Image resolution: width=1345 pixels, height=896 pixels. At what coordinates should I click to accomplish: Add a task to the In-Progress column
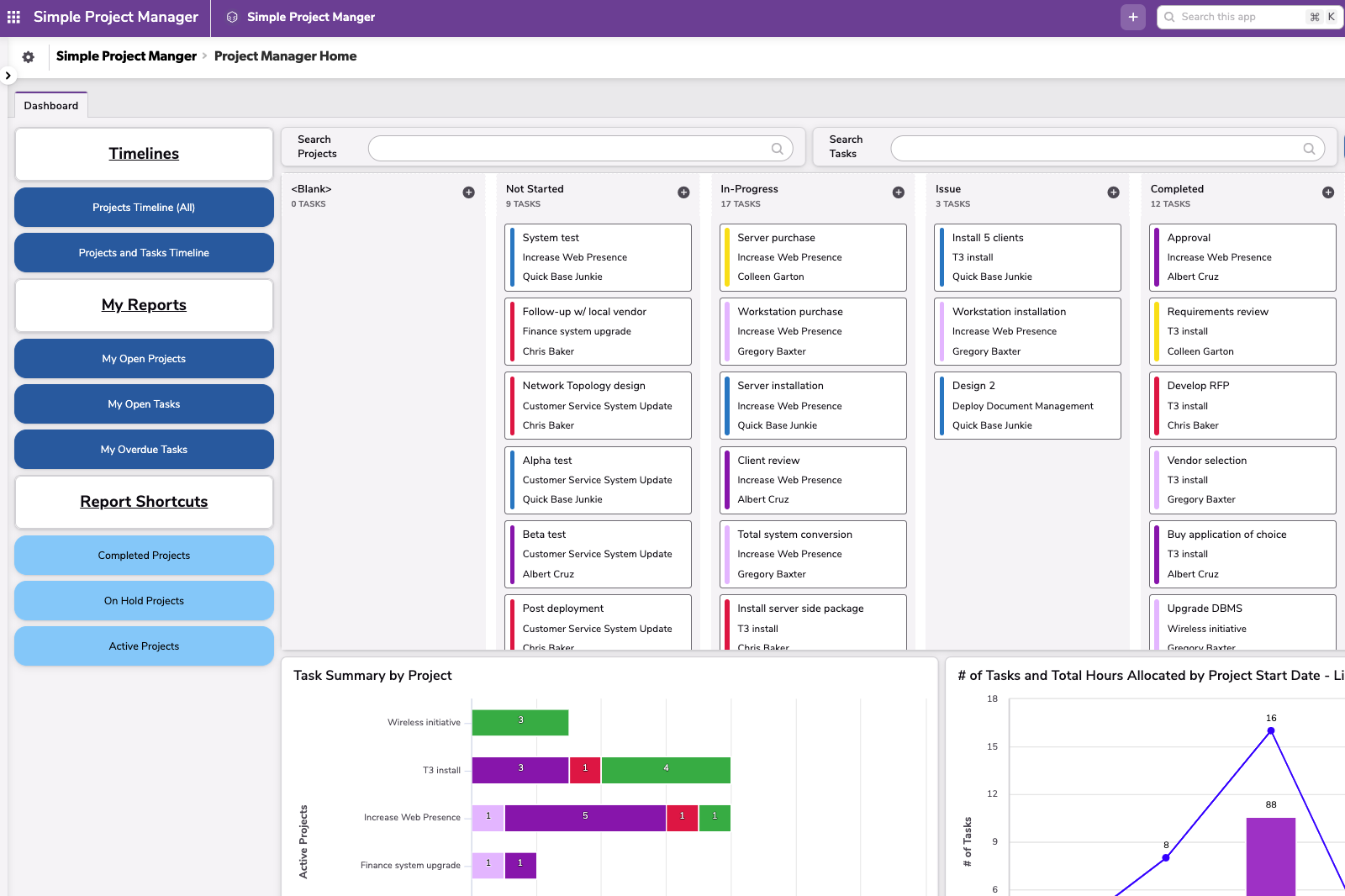pos(898,192)
